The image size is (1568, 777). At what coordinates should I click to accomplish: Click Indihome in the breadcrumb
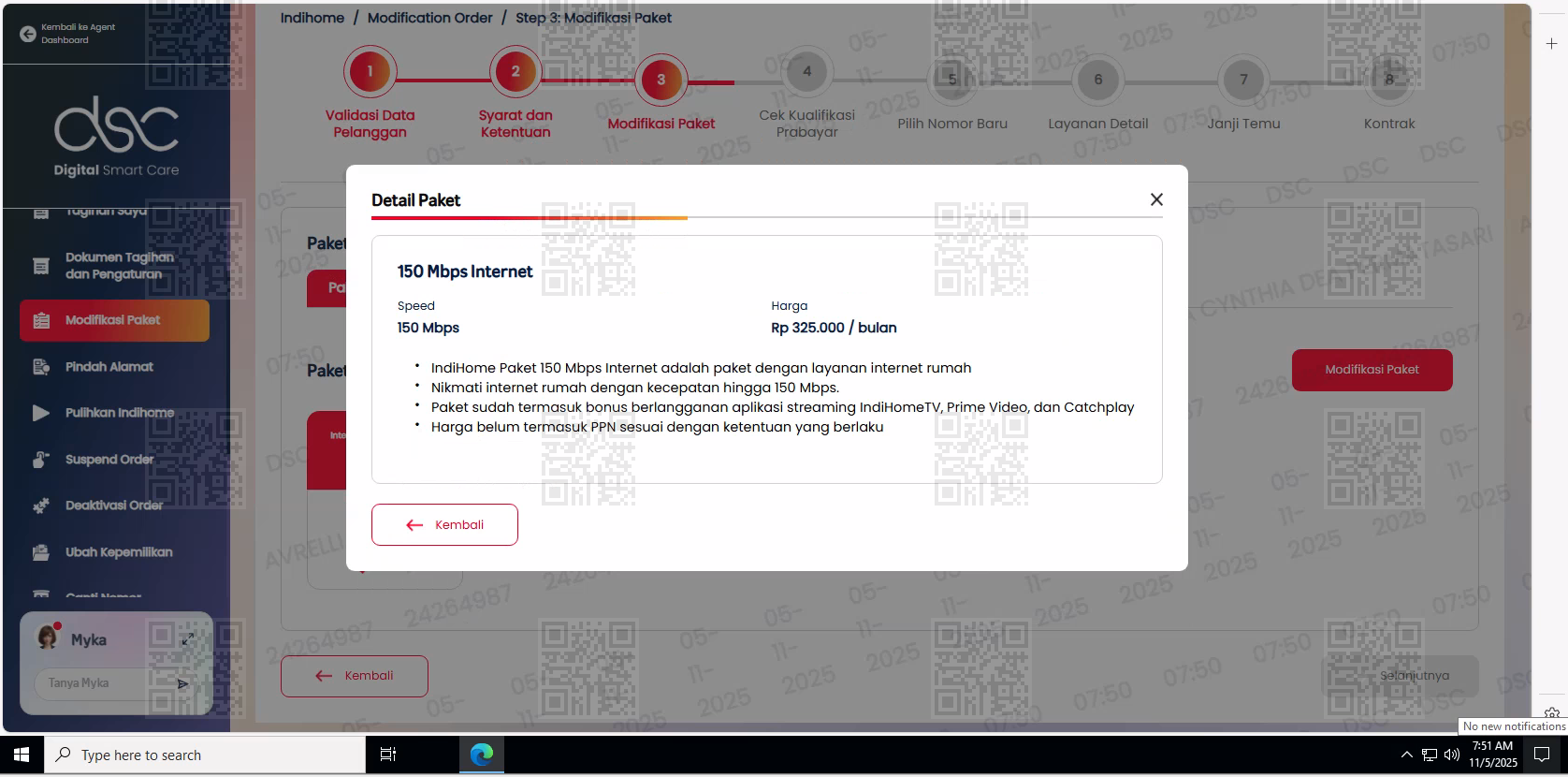click(312, 18)
